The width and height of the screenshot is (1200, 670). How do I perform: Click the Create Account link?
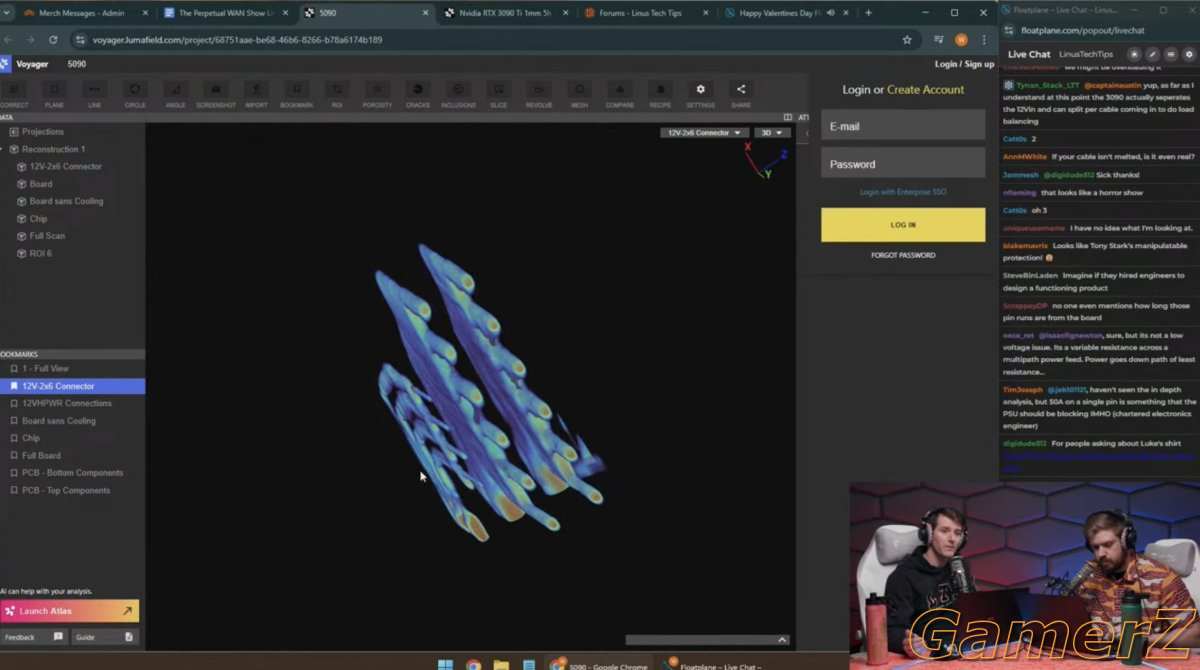tap(926, 89)
